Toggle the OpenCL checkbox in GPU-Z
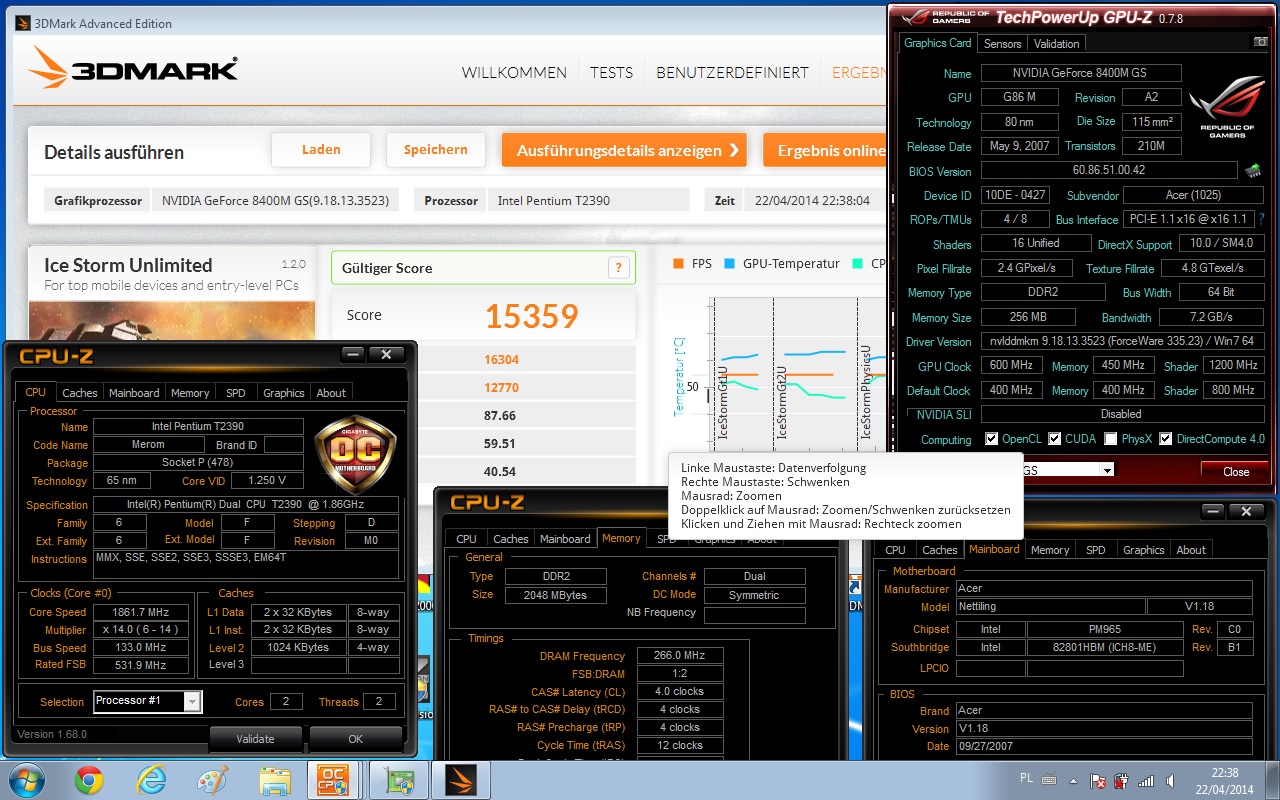 click(x=991, y=439)
